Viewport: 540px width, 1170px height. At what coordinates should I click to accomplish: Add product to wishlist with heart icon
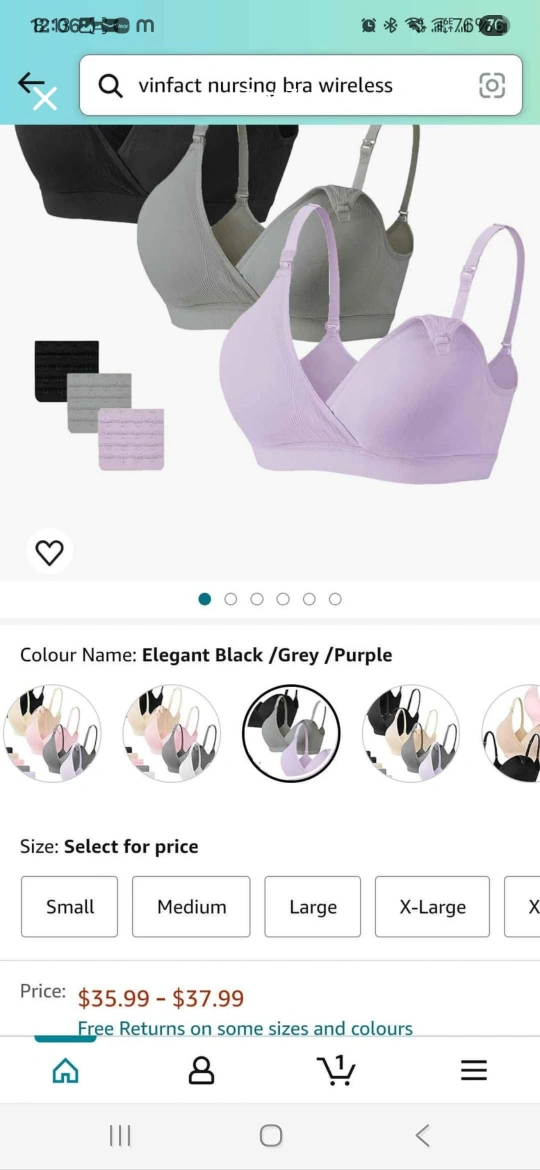50,552
